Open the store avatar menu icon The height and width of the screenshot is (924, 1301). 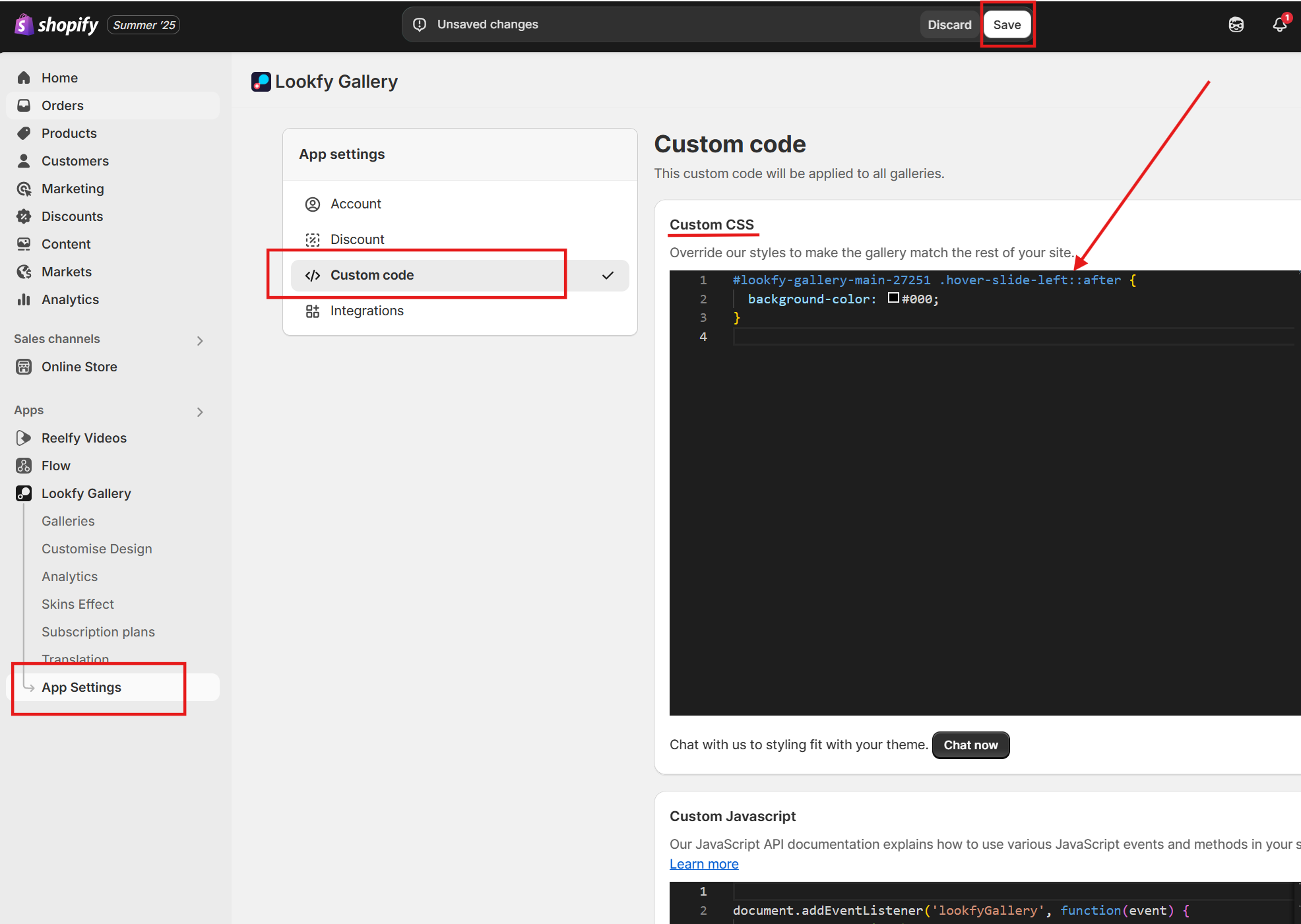coord(1236,25)
